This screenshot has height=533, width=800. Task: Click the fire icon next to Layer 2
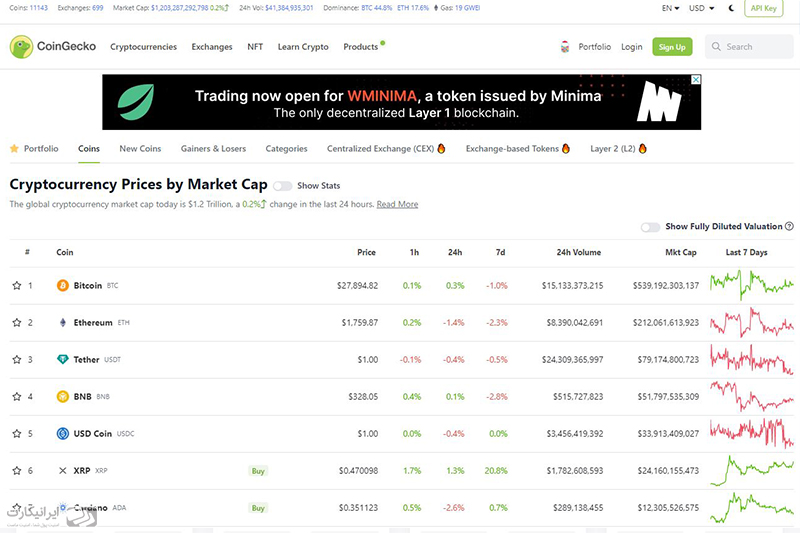642,148
